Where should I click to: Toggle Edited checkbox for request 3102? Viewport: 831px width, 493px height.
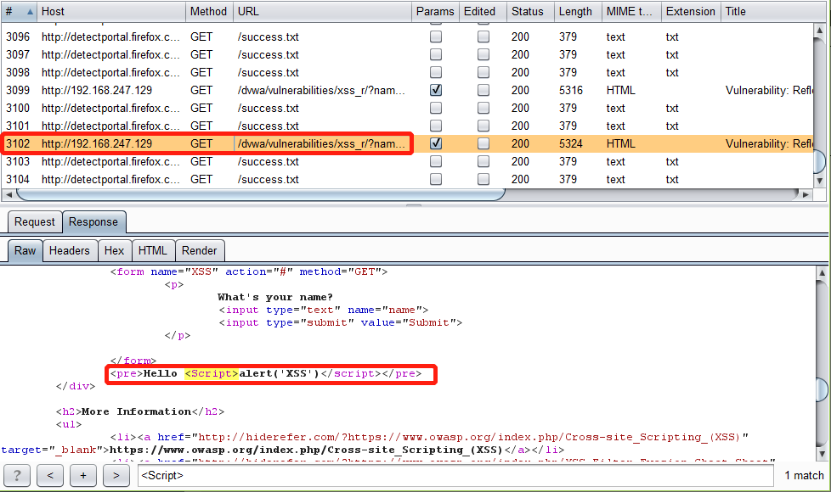pos(483,144)
